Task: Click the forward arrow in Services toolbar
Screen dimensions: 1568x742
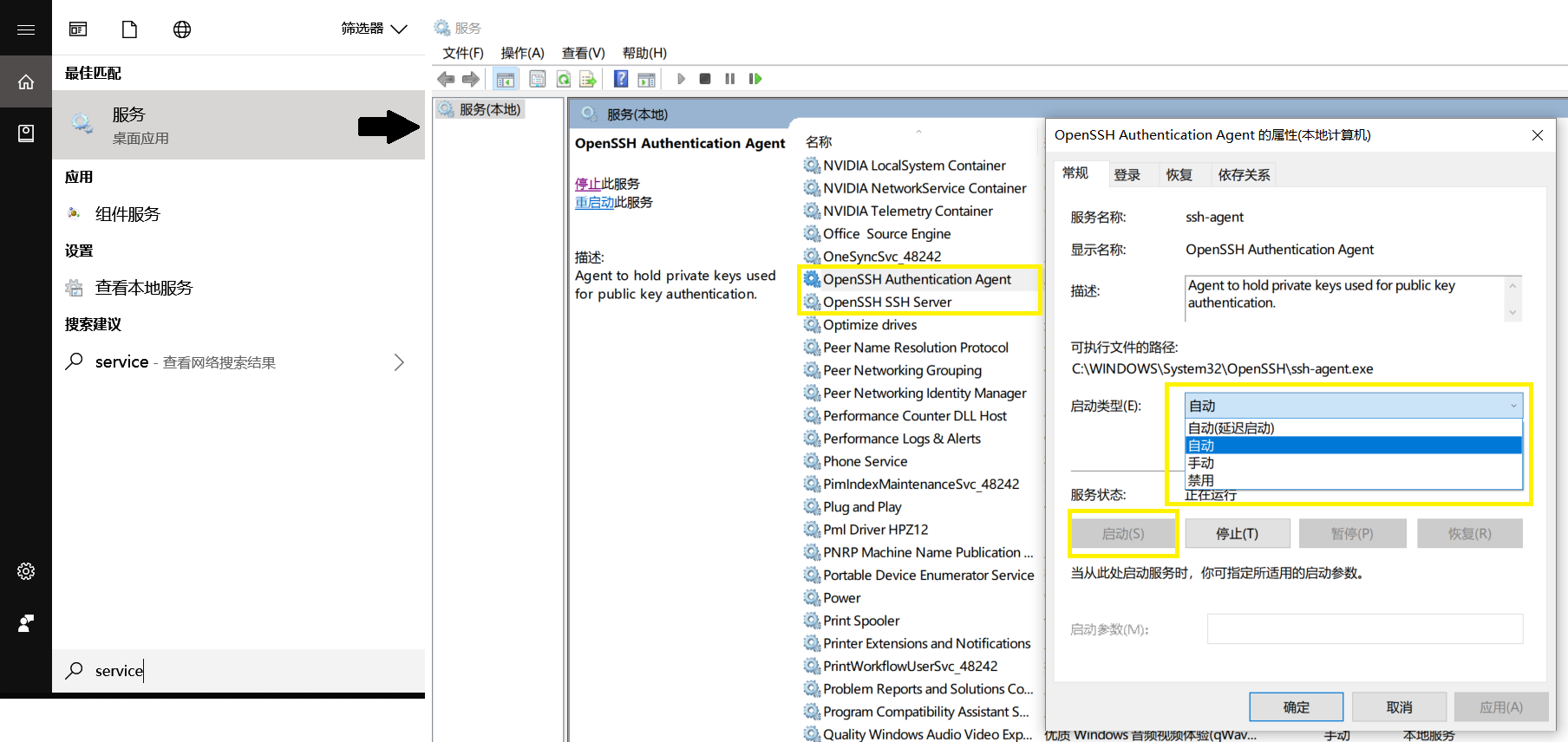Action: point(471,79)
